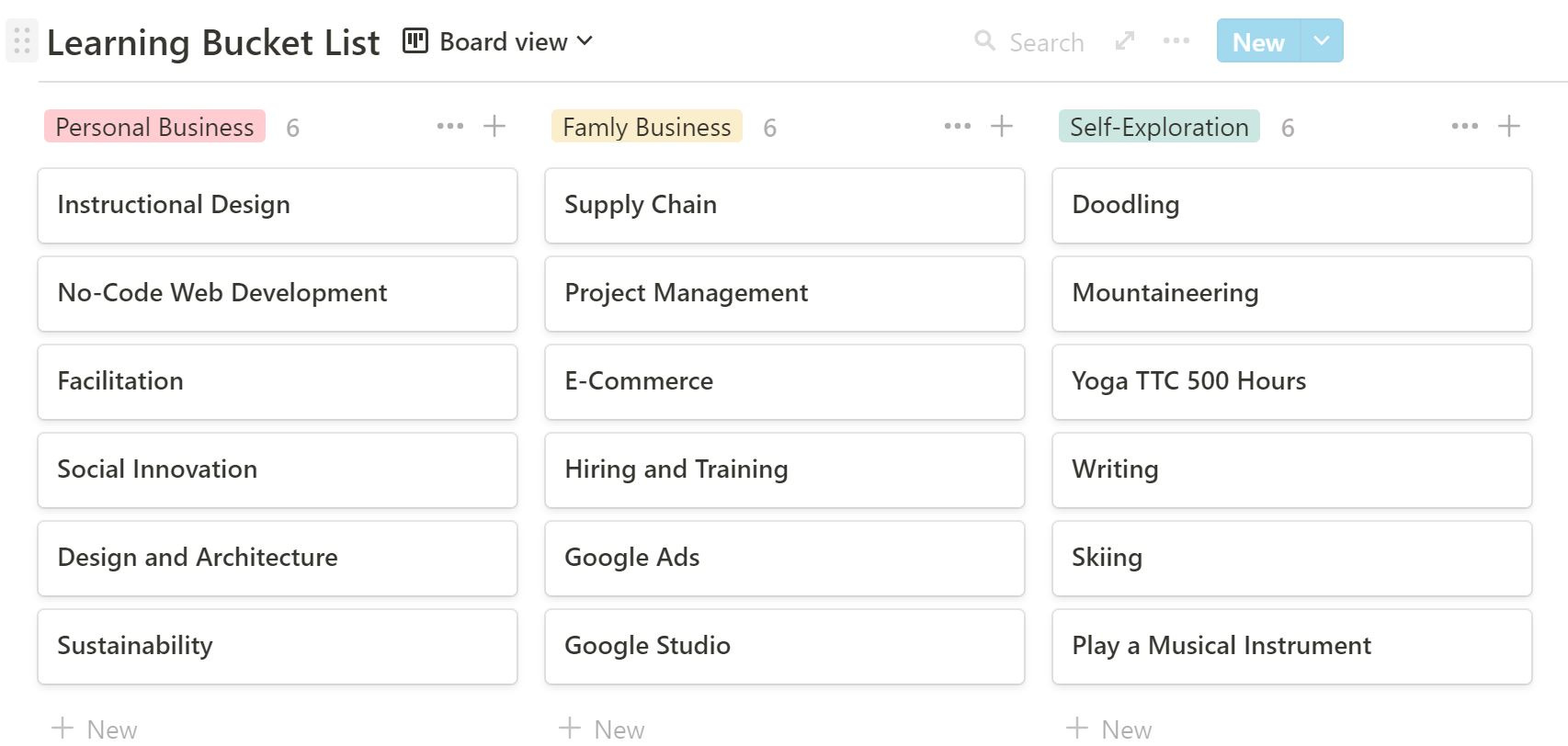This screenshot has width=1568, height=746.
Task: Add new item below Google Studio card
Action: [x=603, y=729]
